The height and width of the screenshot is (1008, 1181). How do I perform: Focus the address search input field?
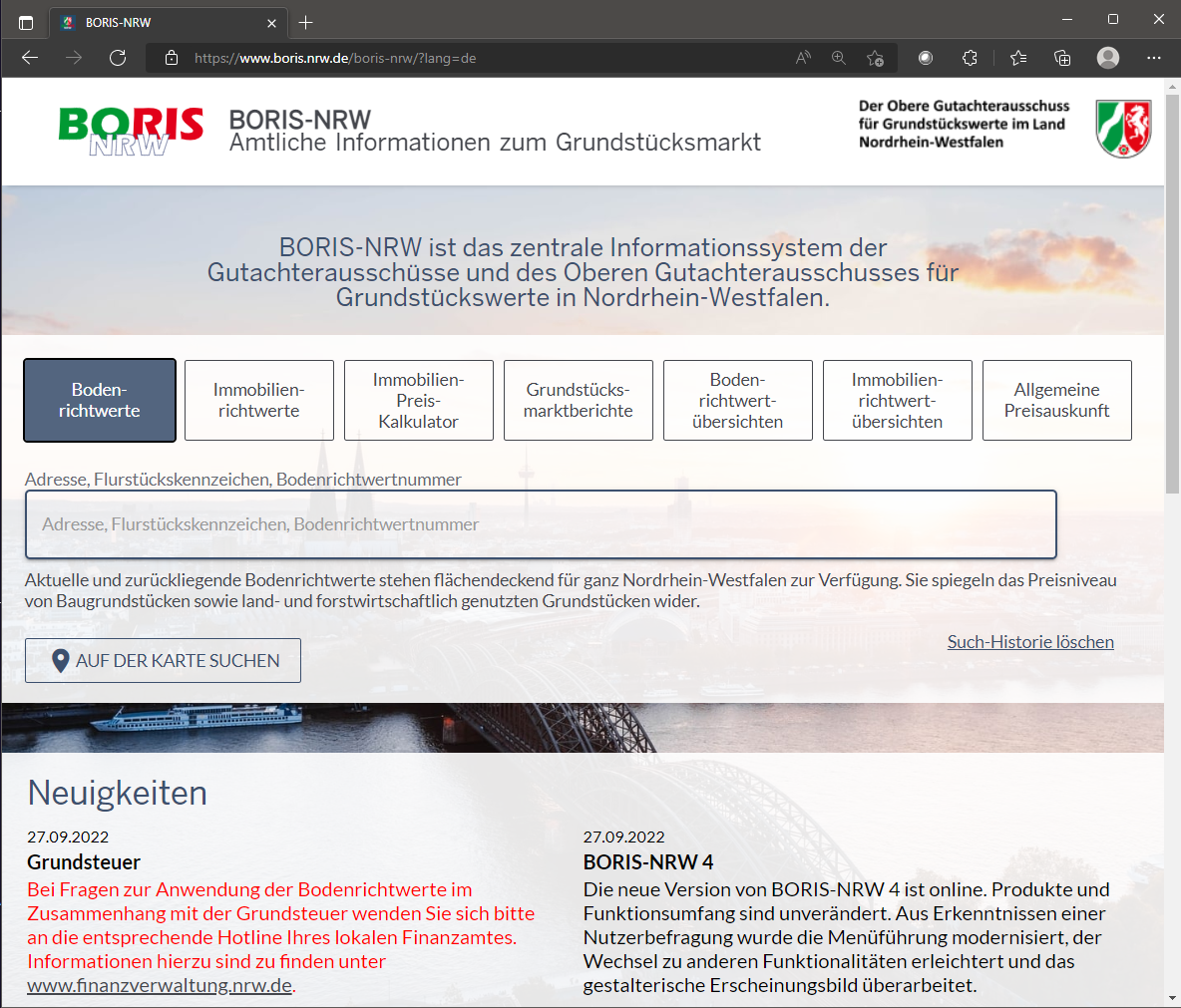[x=541, y=524]
